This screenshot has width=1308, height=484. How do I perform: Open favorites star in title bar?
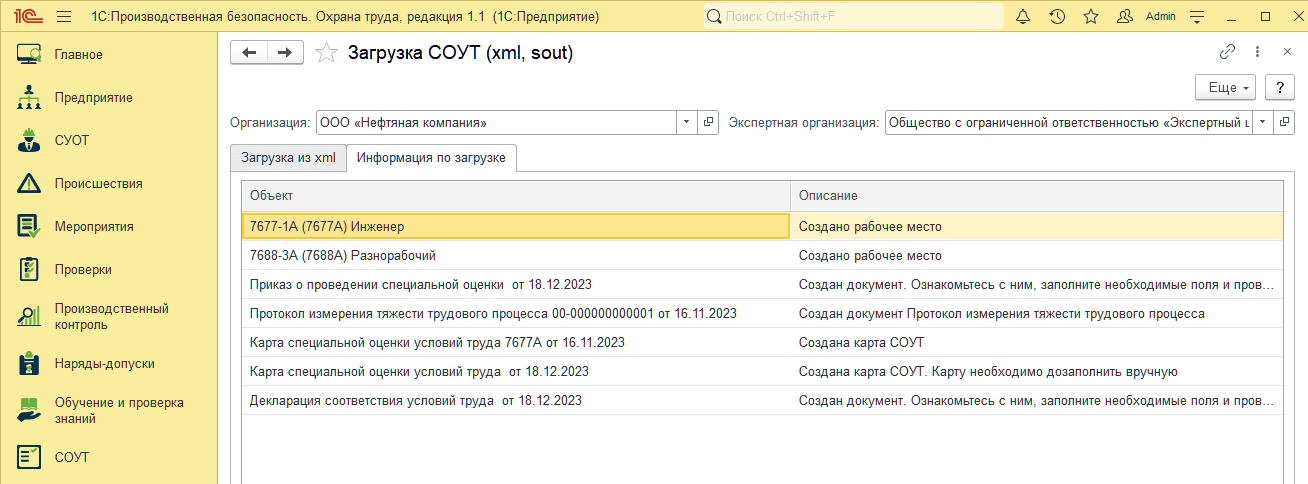click(1091, 17)
